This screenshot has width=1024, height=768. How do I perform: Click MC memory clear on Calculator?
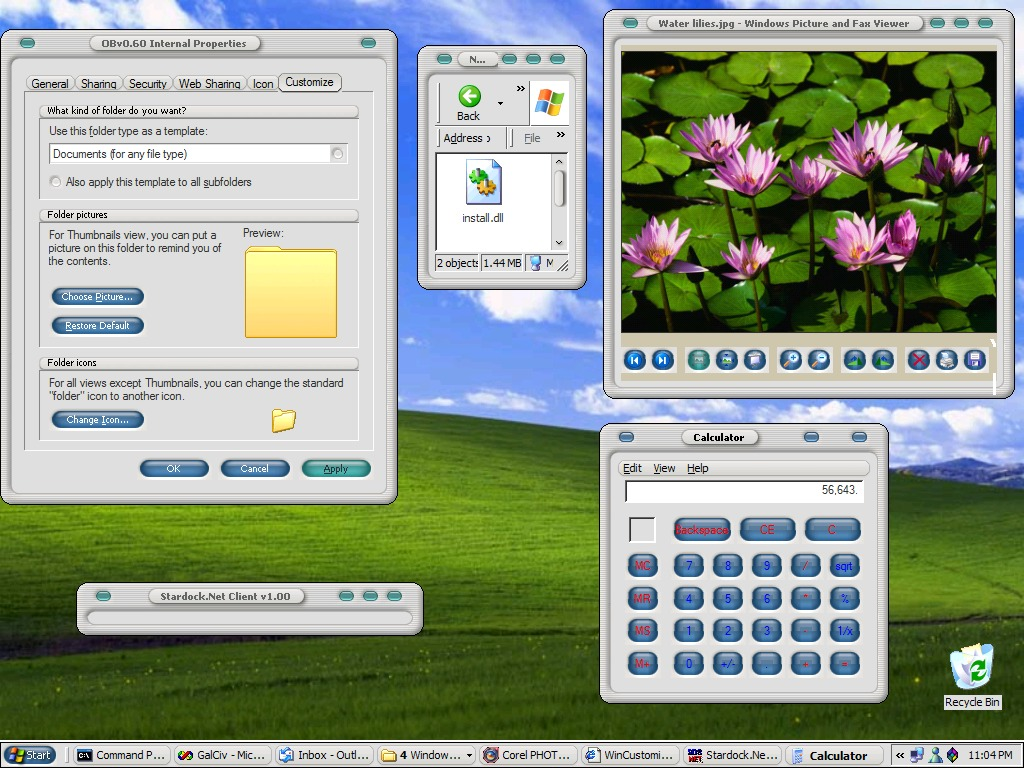pos(643,566)
